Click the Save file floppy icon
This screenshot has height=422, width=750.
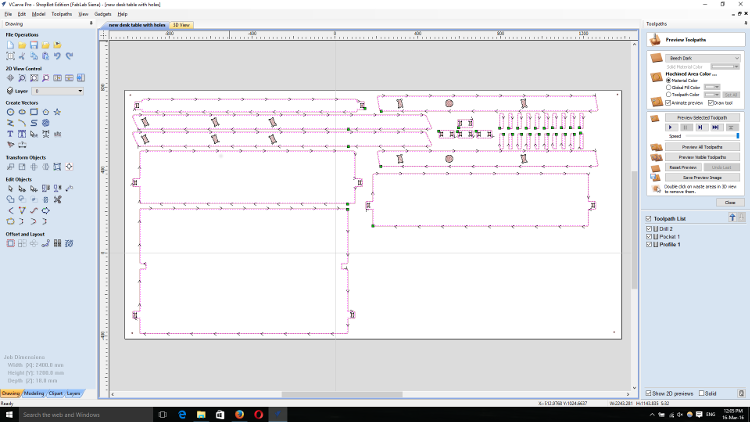click(x=34, y=45)
